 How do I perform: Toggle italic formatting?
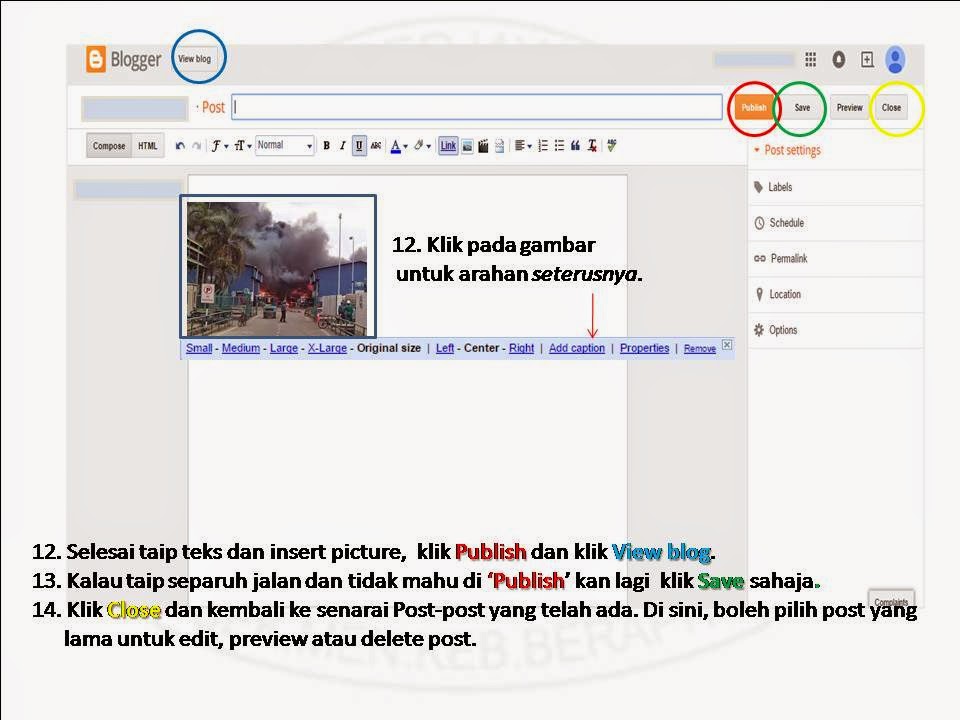point(343,145)
